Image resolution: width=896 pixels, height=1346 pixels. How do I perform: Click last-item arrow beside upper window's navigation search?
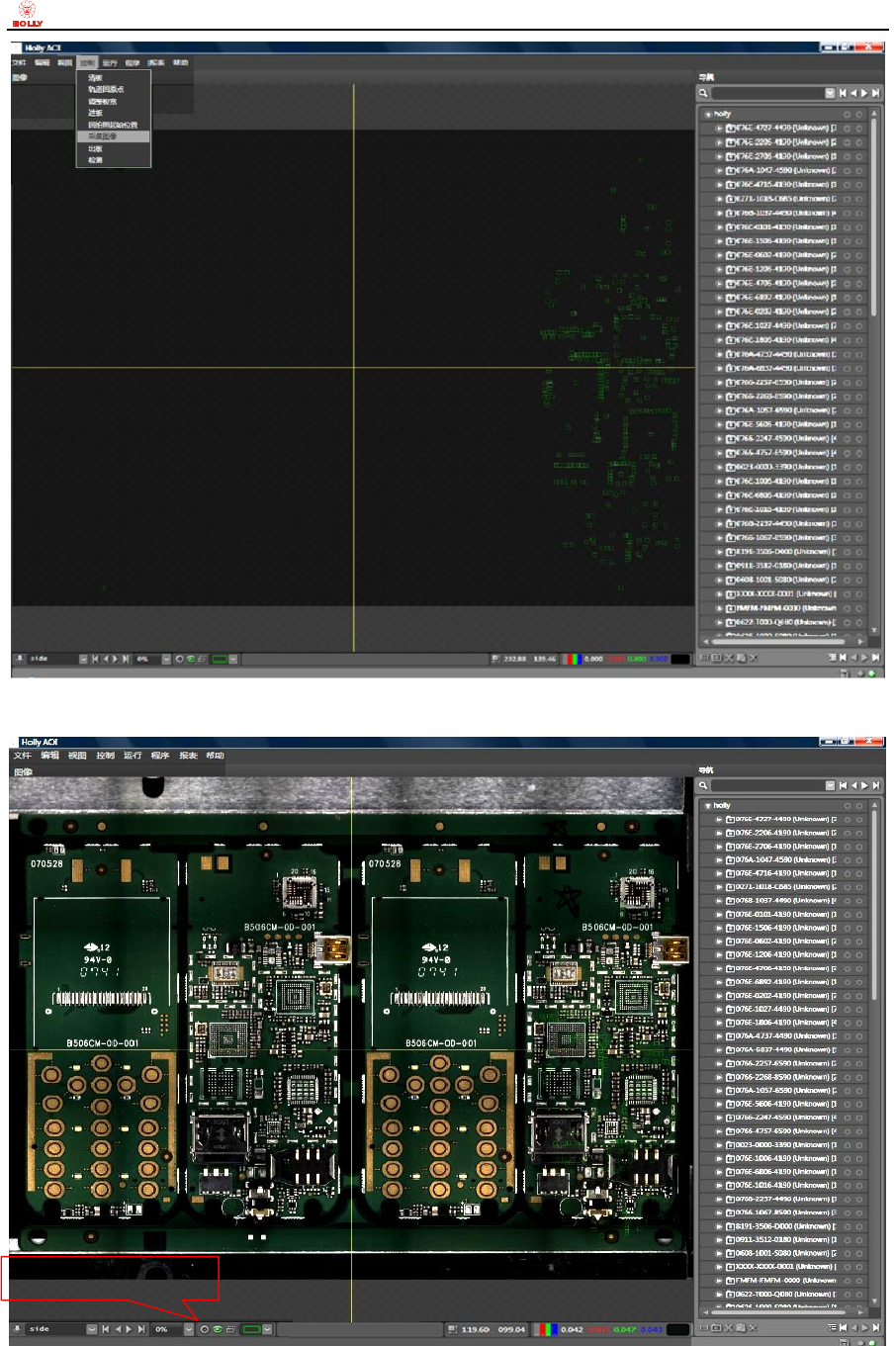click(875, 93)
